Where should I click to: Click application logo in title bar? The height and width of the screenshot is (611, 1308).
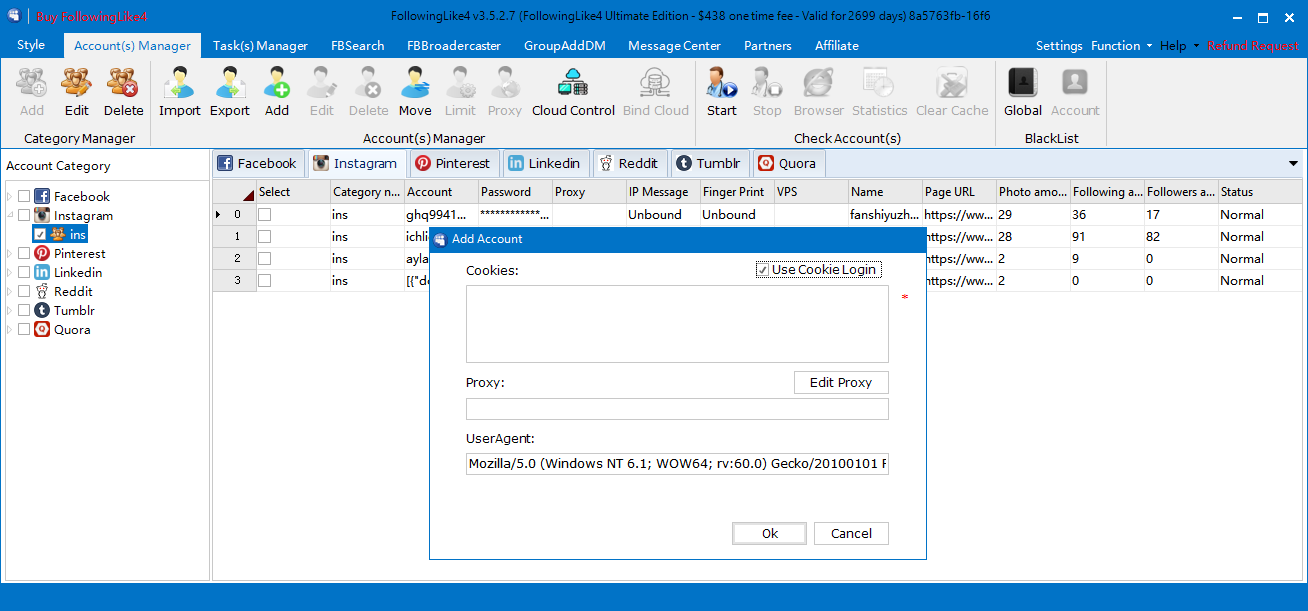[14, 16]
